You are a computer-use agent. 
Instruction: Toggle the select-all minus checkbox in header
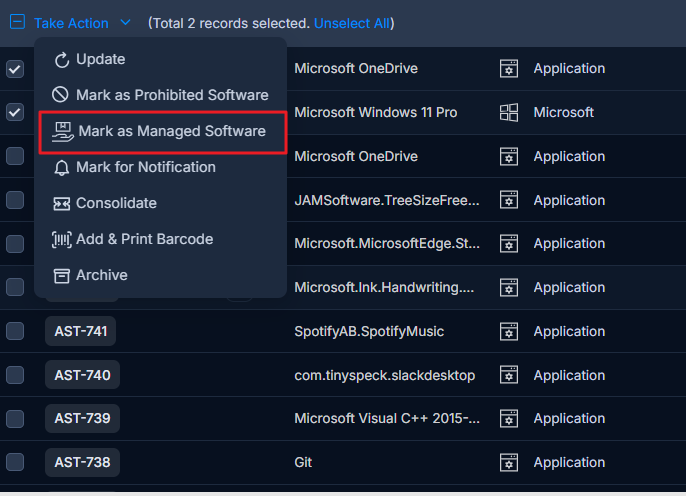(17, 22)
